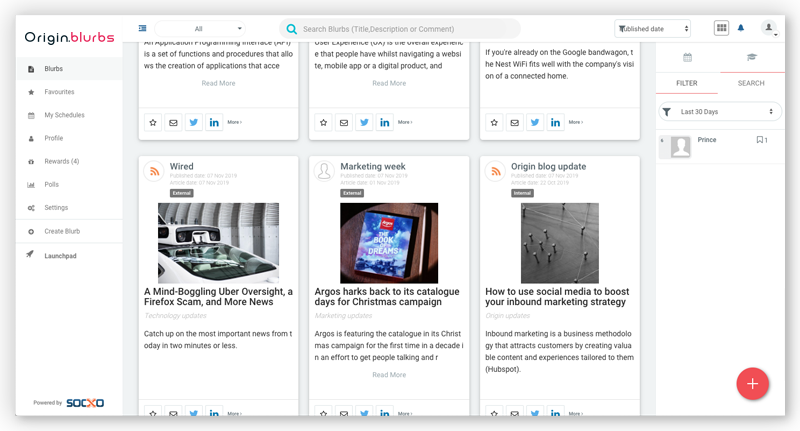Expand More options on API blurb
Screen dimensions: 800x431
235,122
